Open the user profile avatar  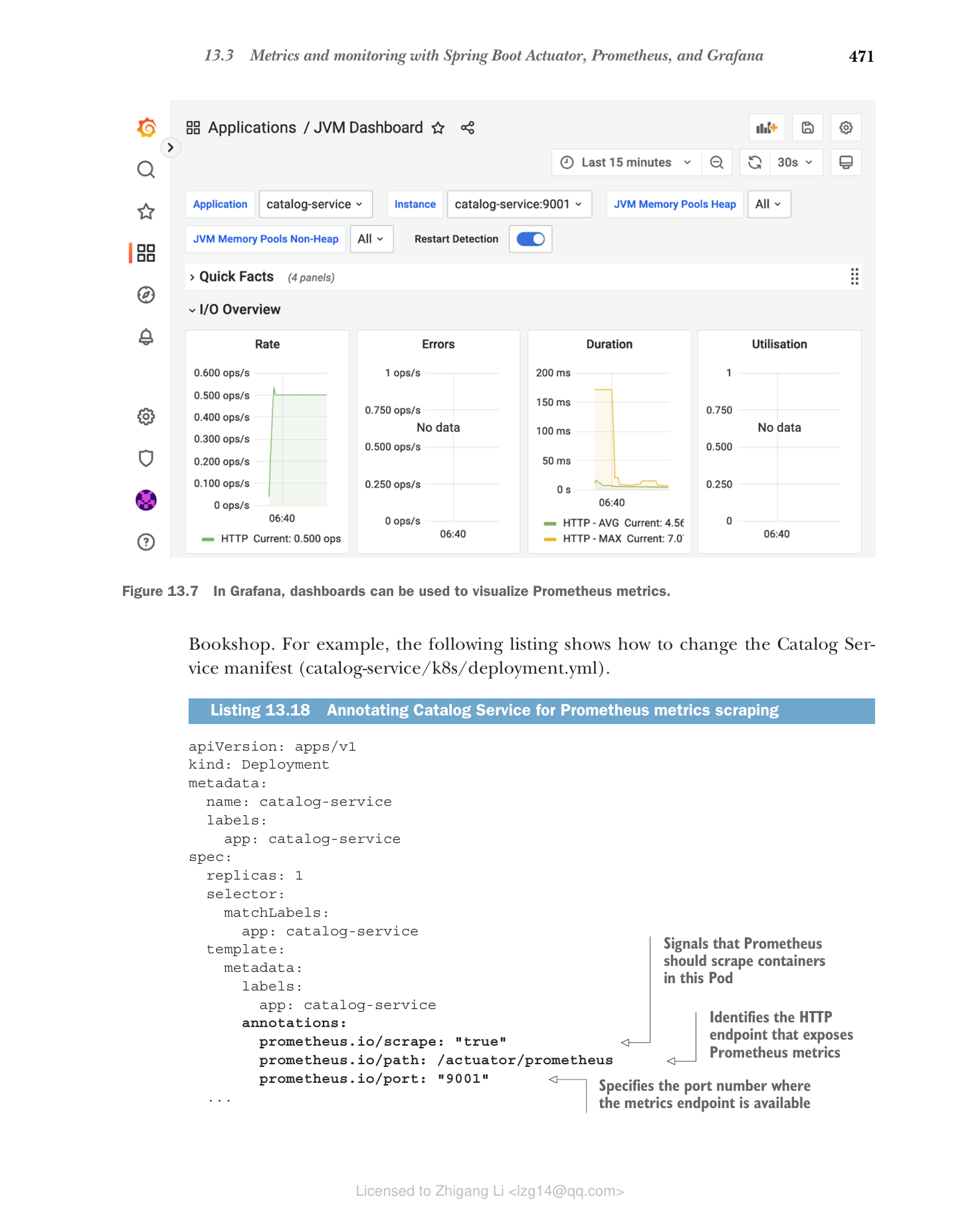point(146,500)
